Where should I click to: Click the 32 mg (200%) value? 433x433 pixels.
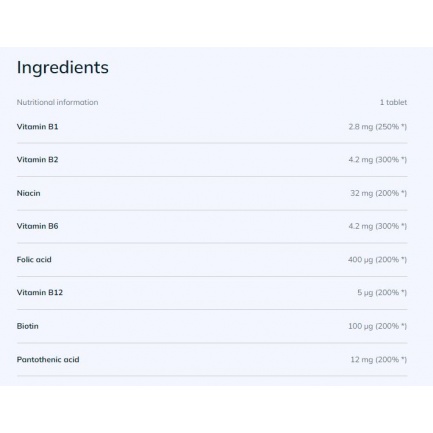(379, 193)
